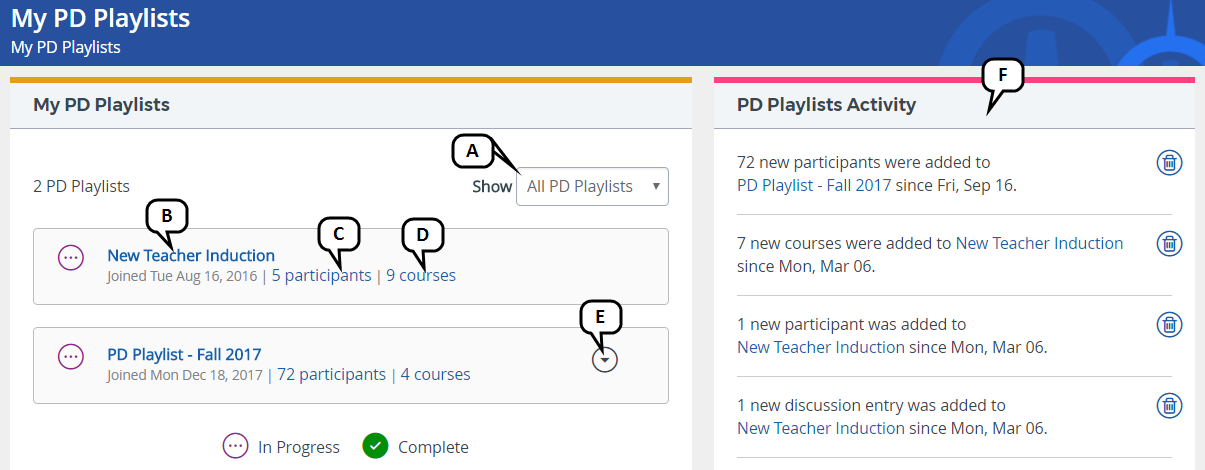Remove the new discussion entry activity item
This screenshot has height=470, width=1205.
1169,405
